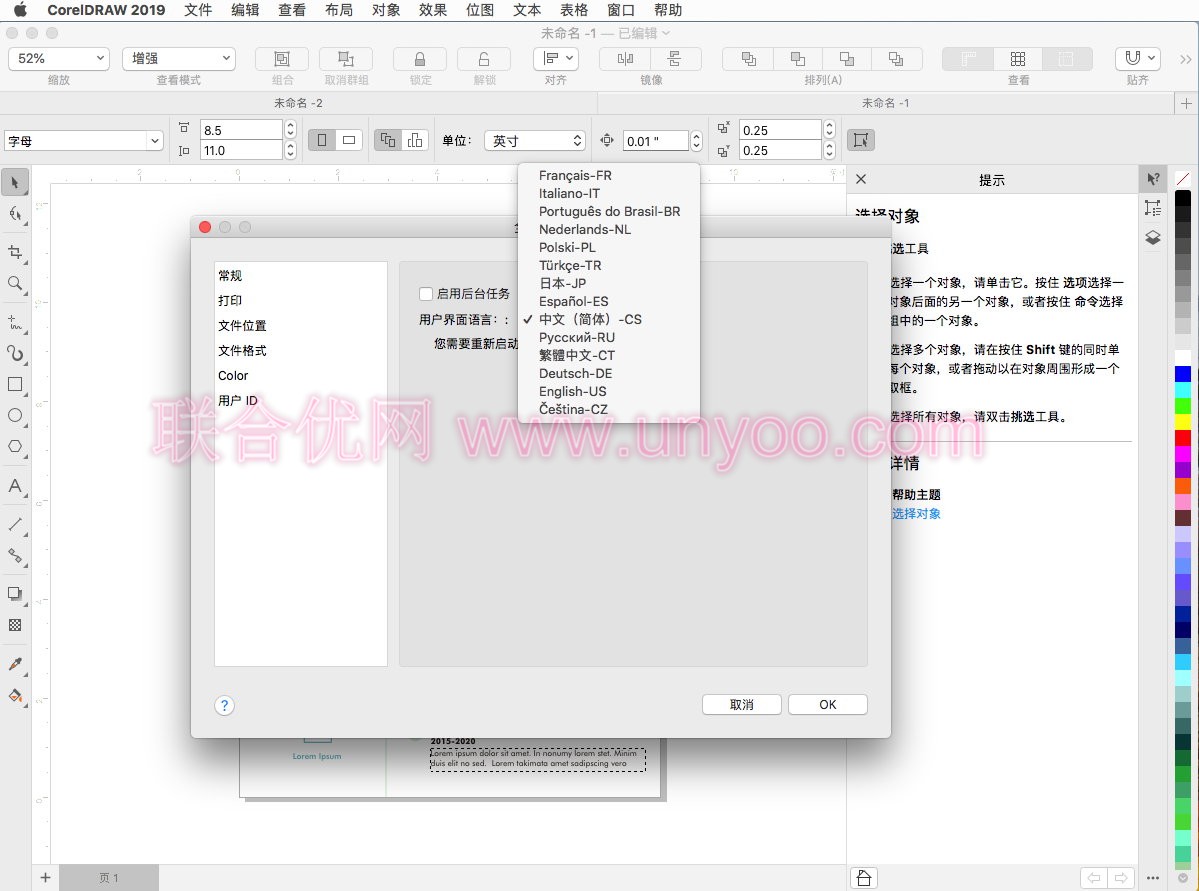
Task: Click the page width stepper arrows
Action: (291, 130)
